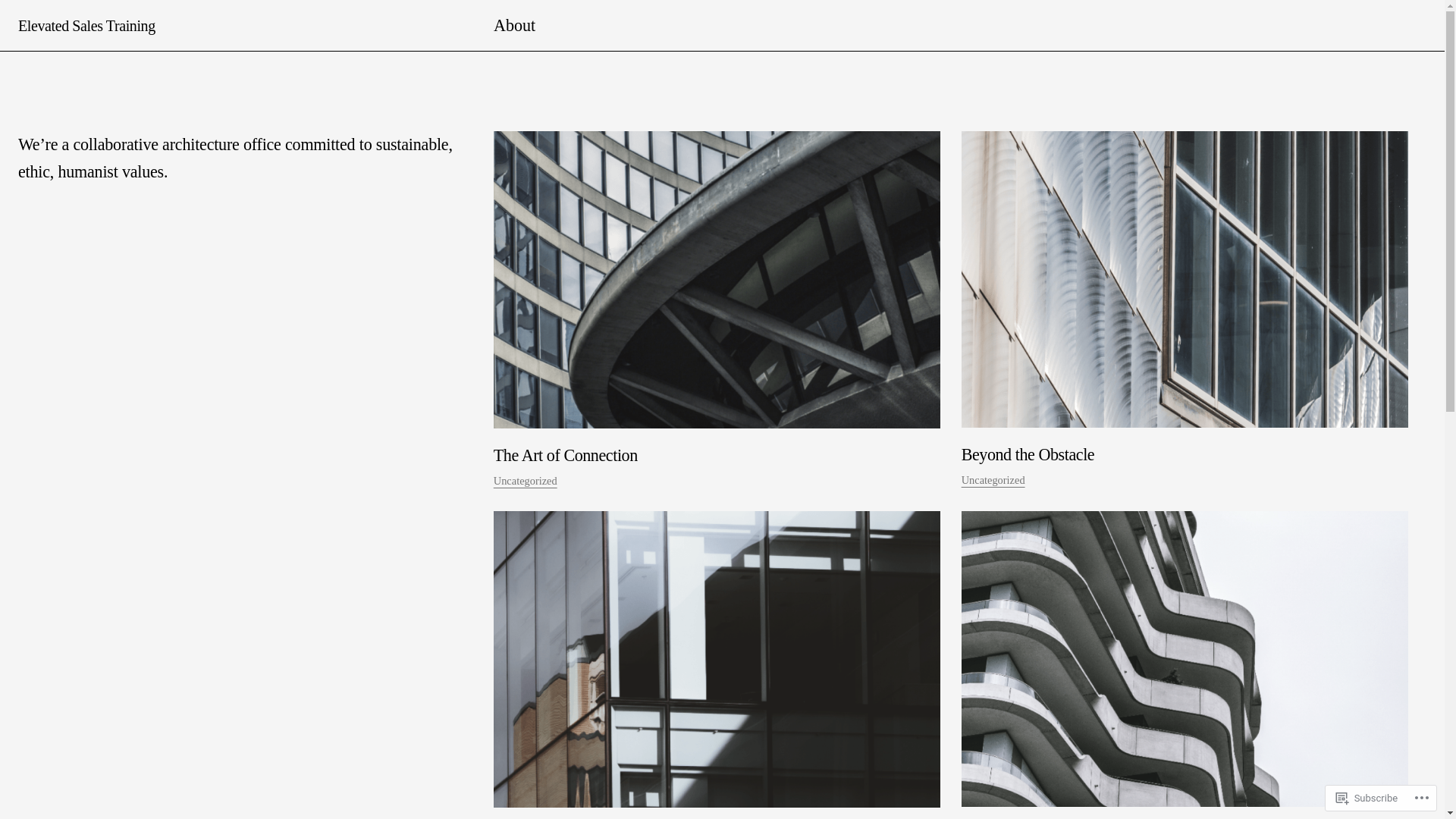The image size is (1456, 819).
Task: Click Uncategorized under Beyond the Obstacle
Action: click(993, 481)
